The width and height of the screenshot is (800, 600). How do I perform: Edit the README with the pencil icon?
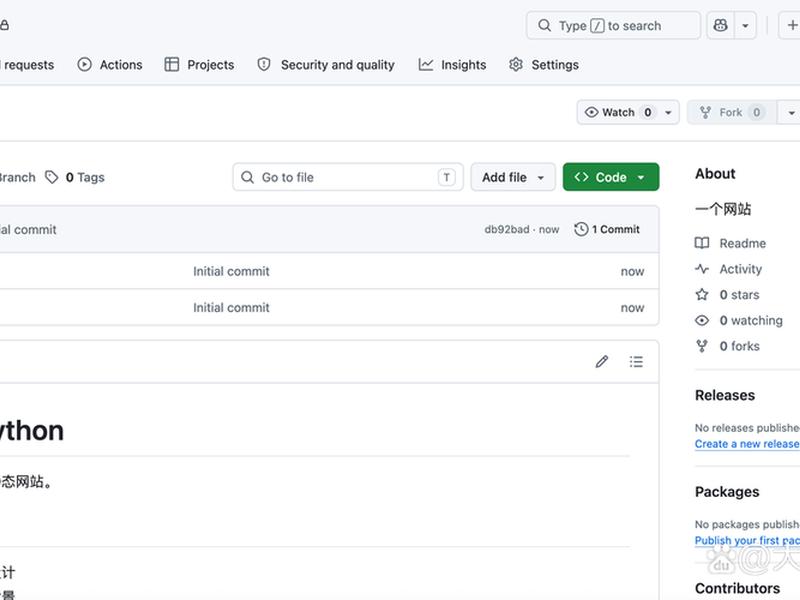(x=602, y=362)
